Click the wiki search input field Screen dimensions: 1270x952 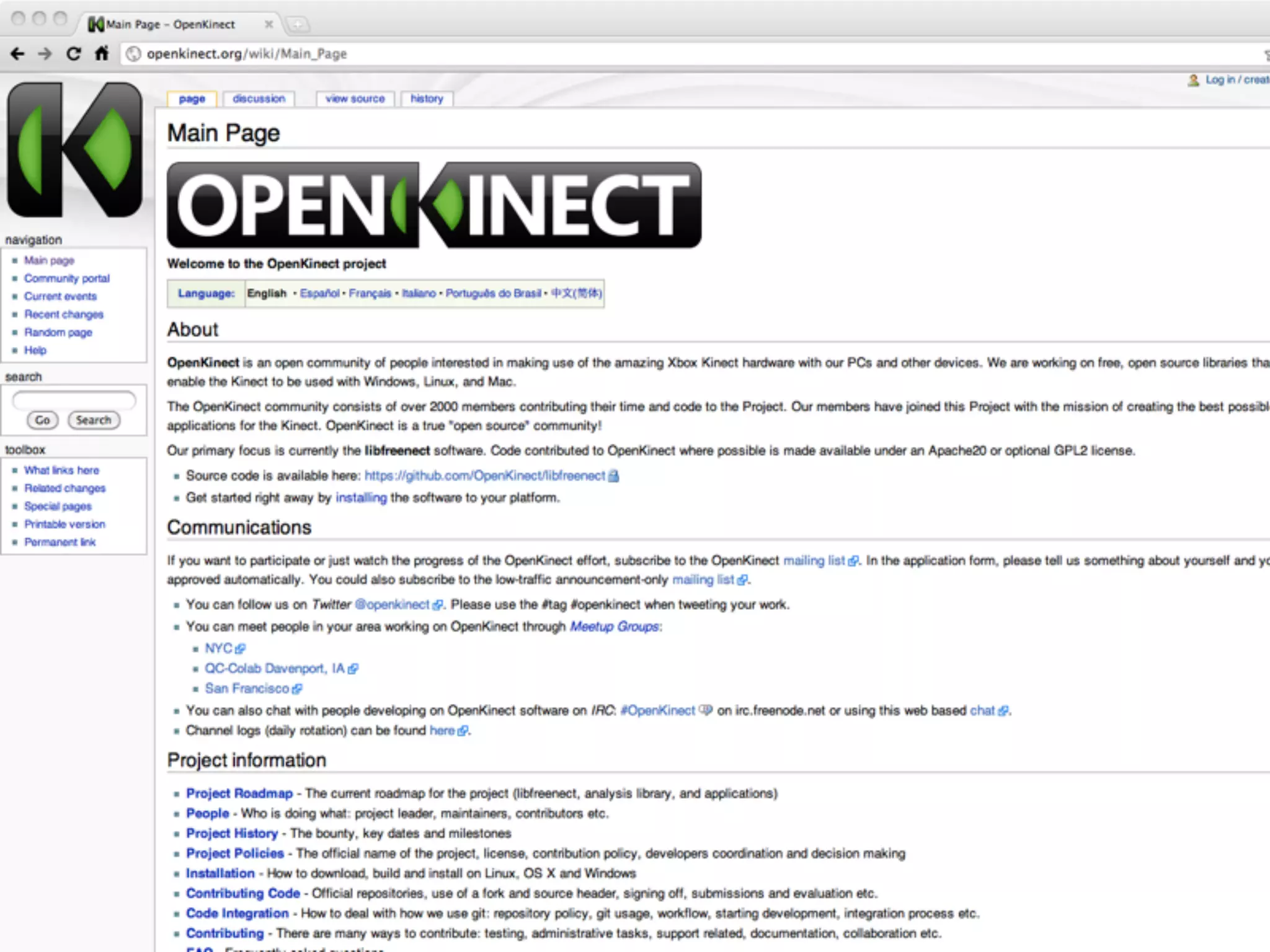74,400
